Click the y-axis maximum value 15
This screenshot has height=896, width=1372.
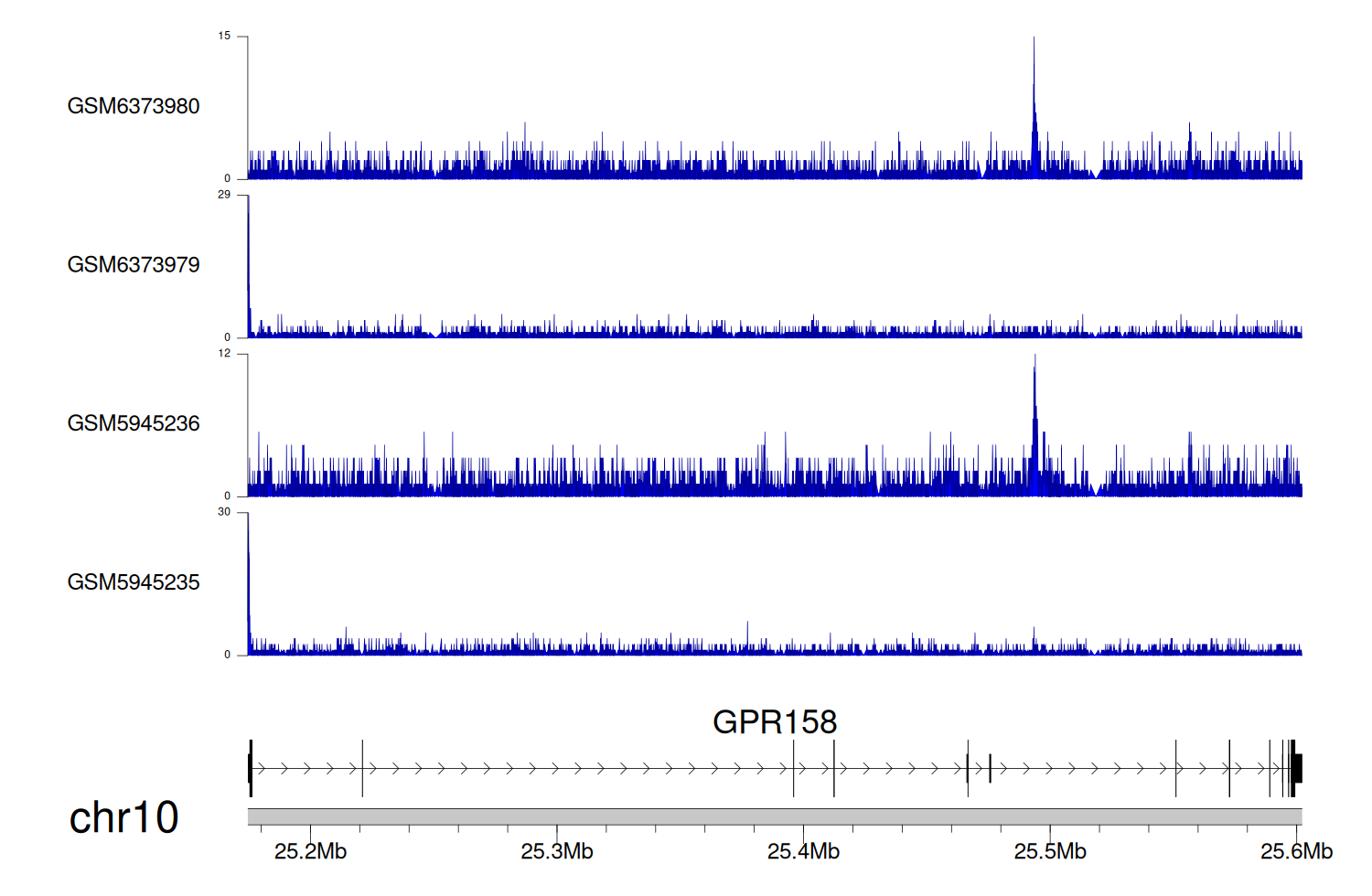[x=224, y=37]
